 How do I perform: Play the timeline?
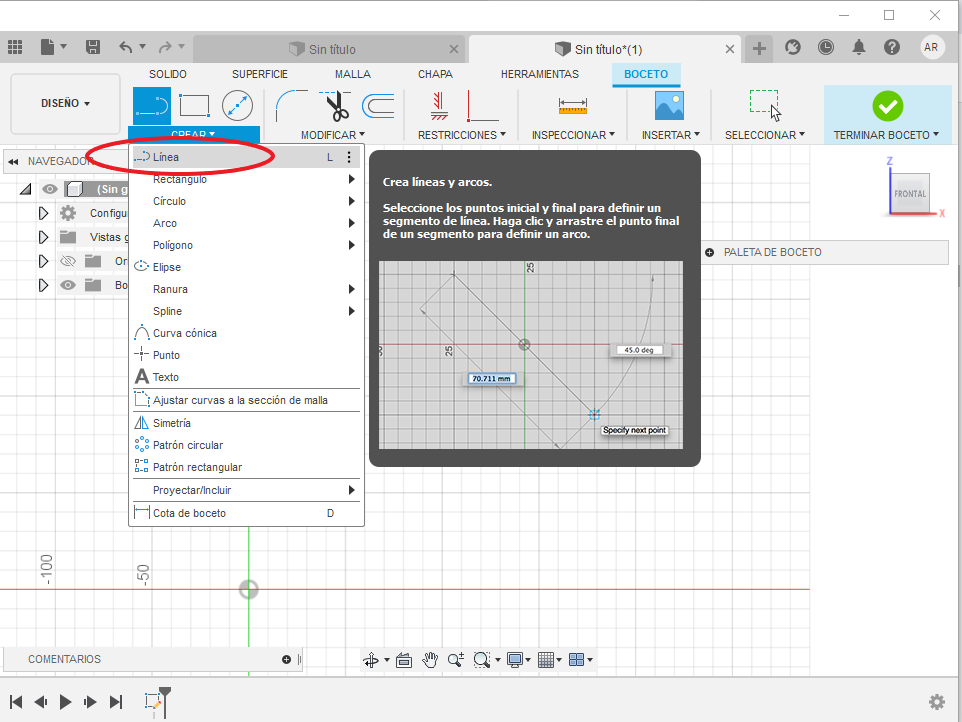(x=65, y=702)
